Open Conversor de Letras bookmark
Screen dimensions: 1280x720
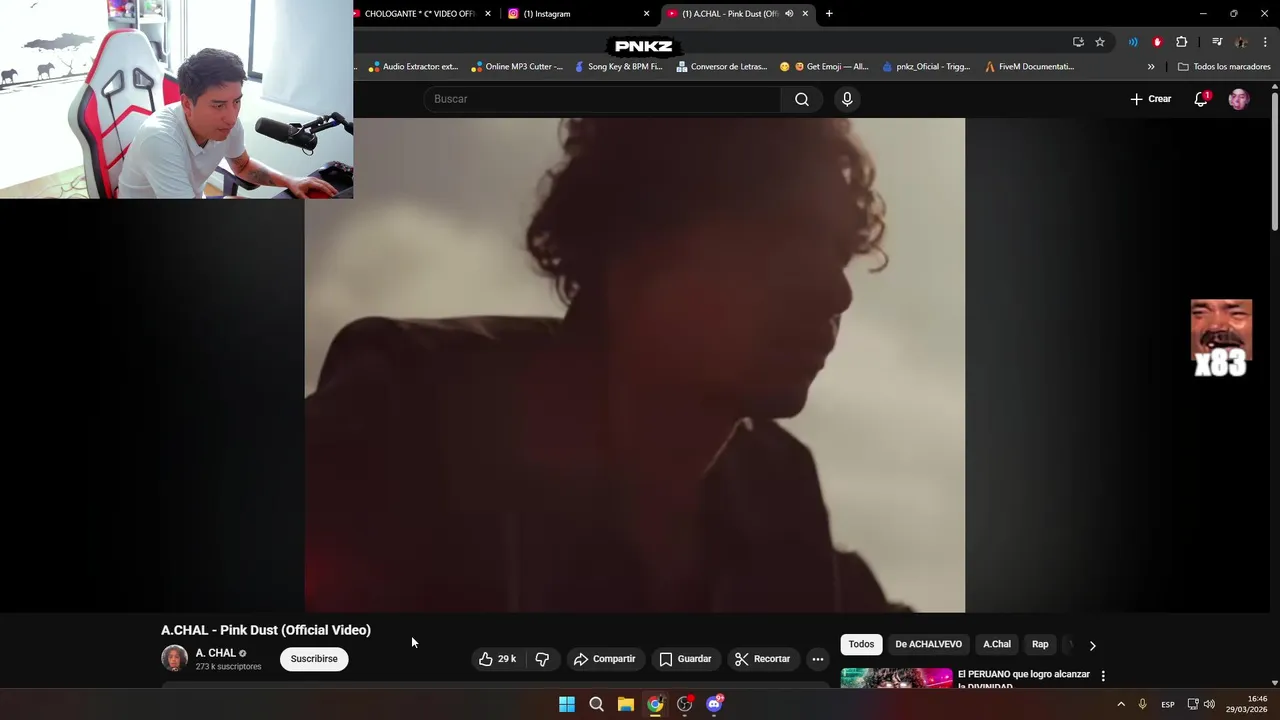[x=721, y=67]
